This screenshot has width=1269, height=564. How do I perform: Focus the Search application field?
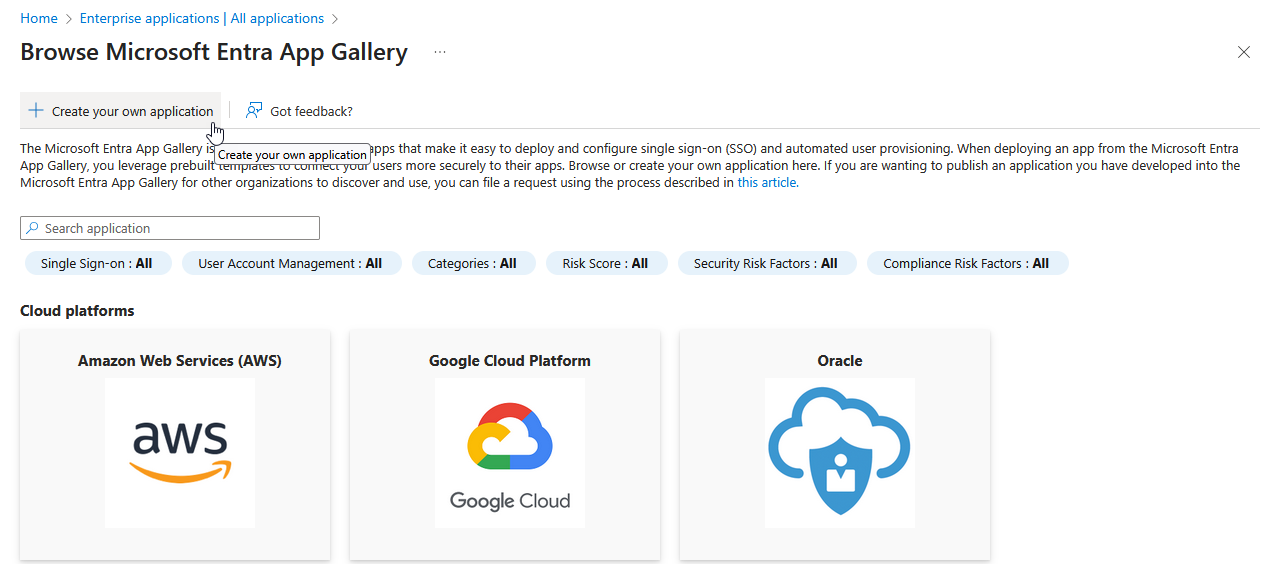pyautogui.click(x=170, y=228)
